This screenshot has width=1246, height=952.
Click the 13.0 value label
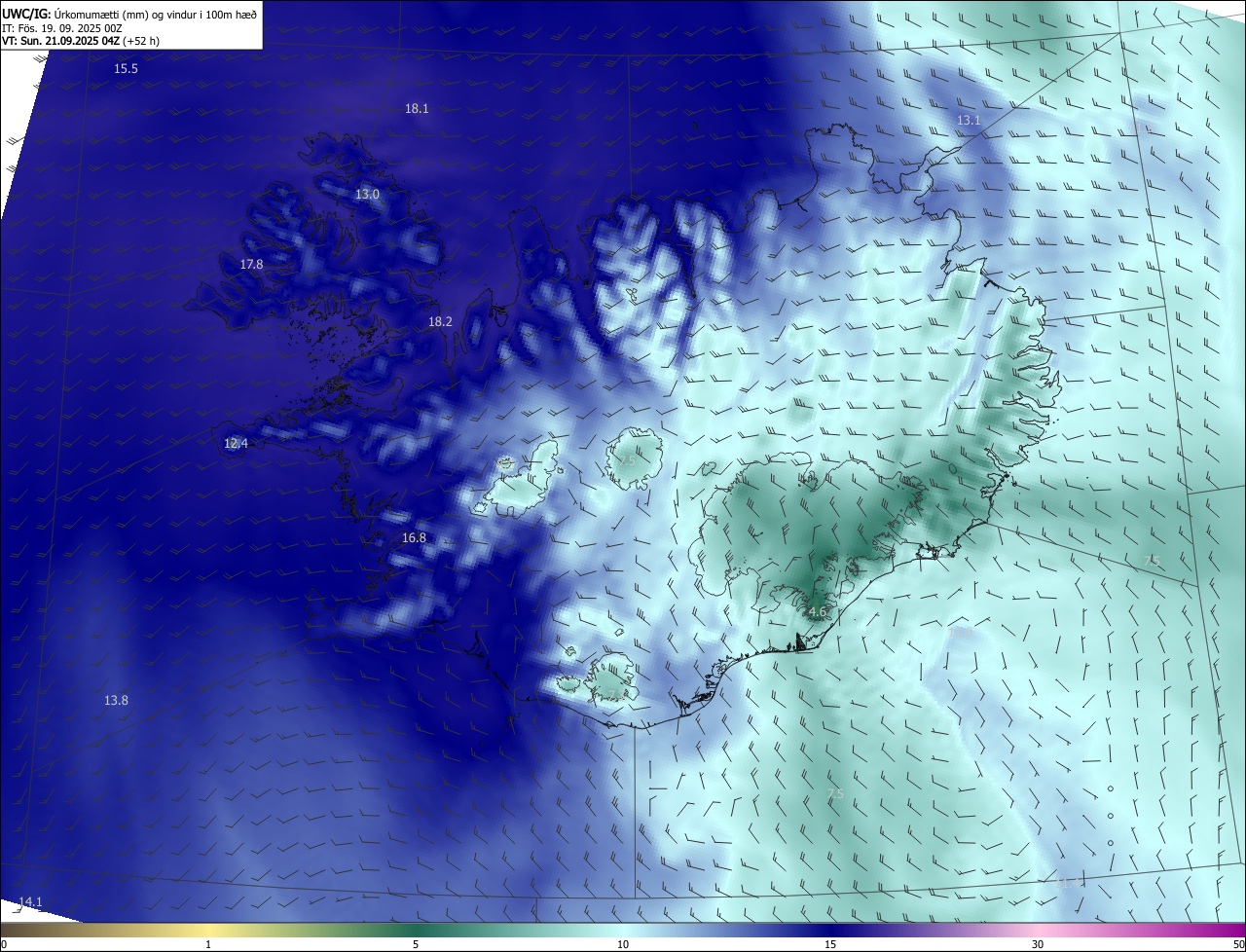pos(367,194)
